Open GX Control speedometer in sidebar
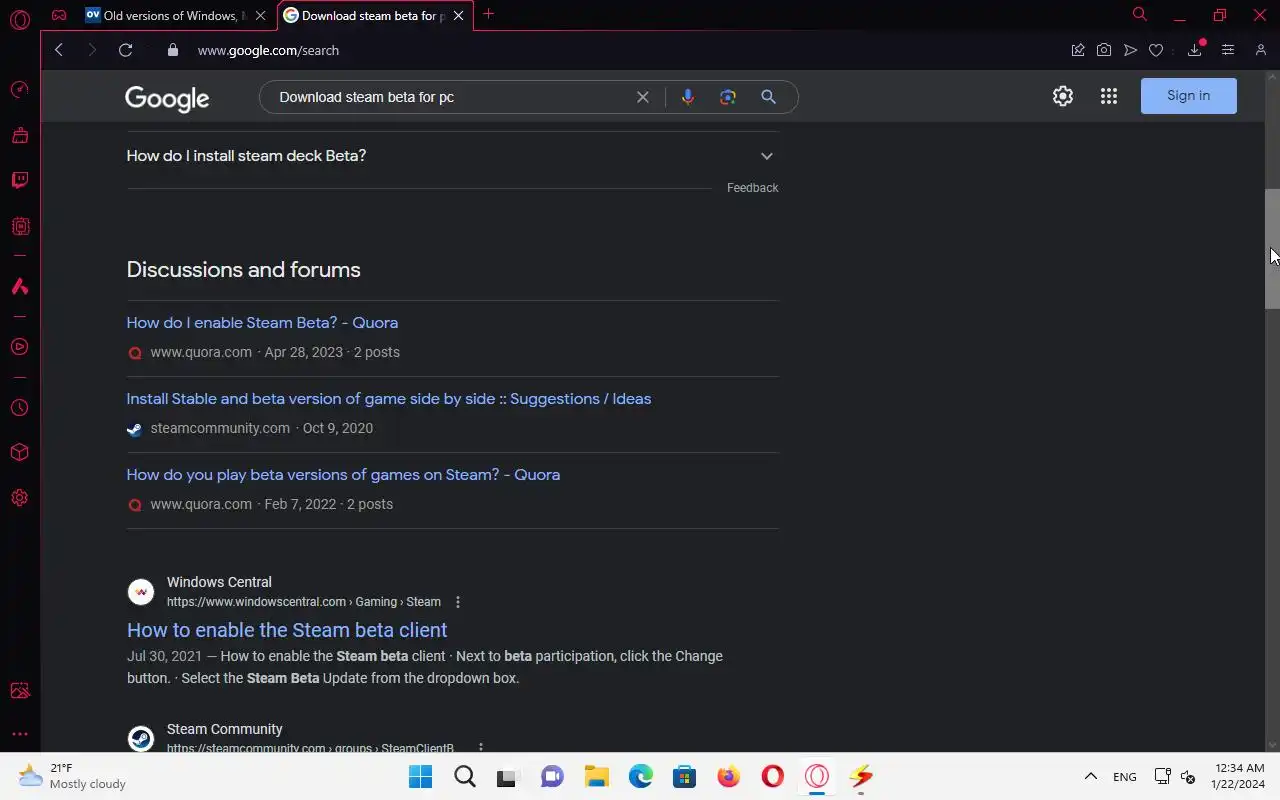Screen dimensions: 1280x800 (x=19, y=90)
